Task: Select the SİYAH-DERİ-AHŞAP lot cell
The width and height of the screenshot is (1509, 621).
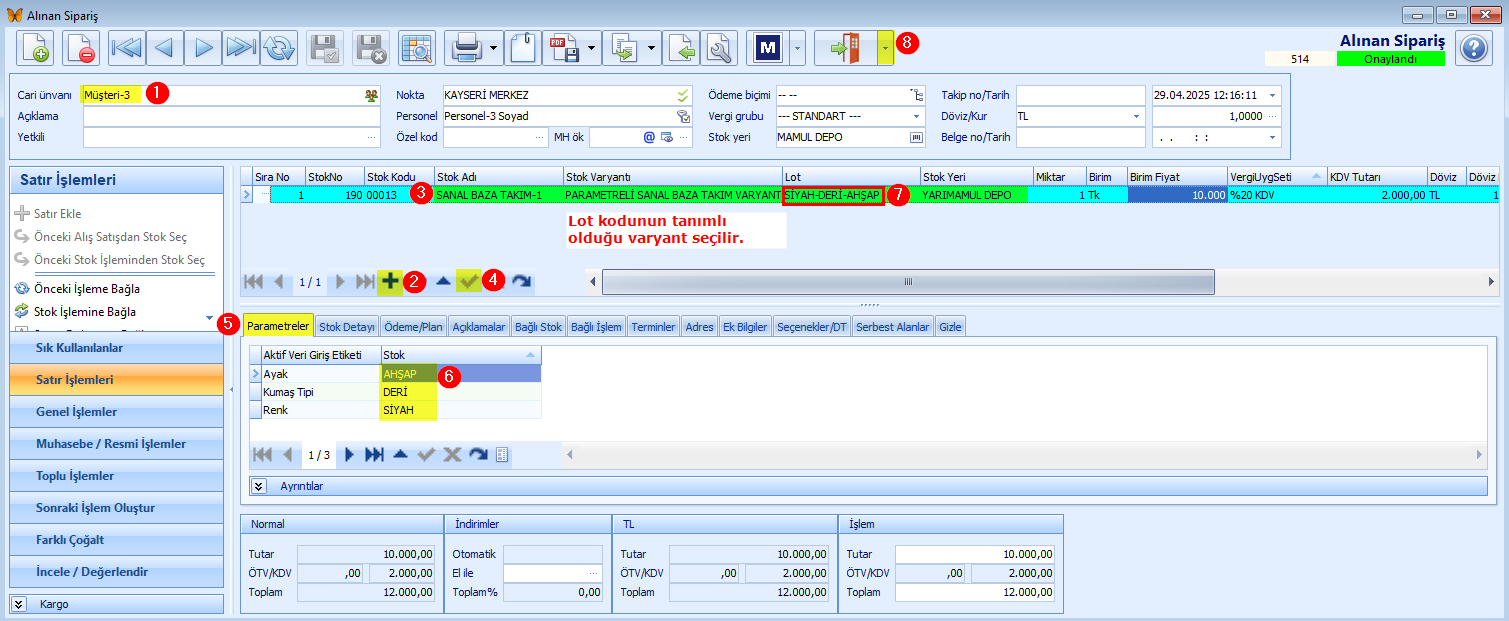Action: click(833, 195)
